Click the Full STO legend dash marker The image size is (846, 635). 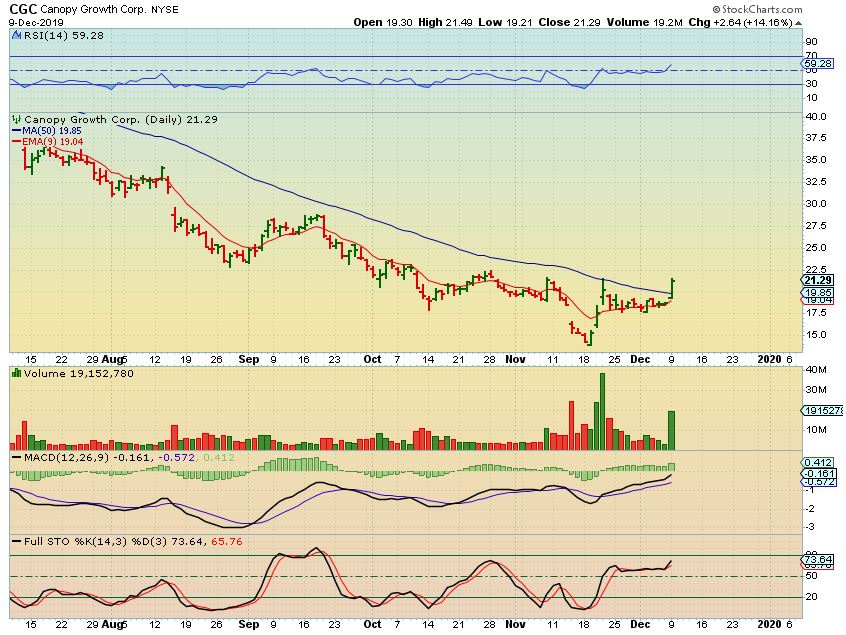coord(16,541)
